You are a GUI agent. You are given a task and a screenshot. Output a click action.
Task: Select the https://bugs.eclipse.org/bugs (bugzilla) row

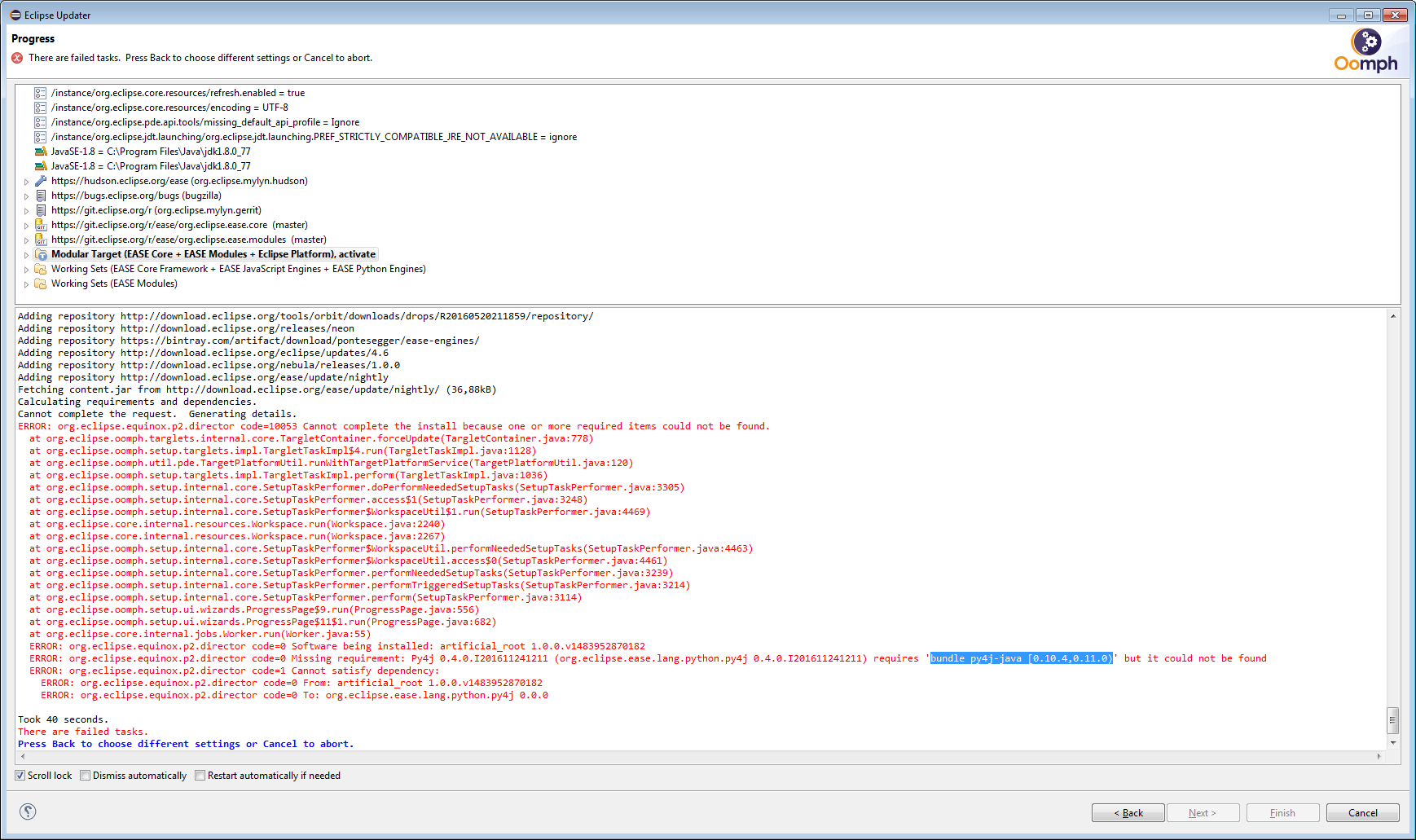136,196
